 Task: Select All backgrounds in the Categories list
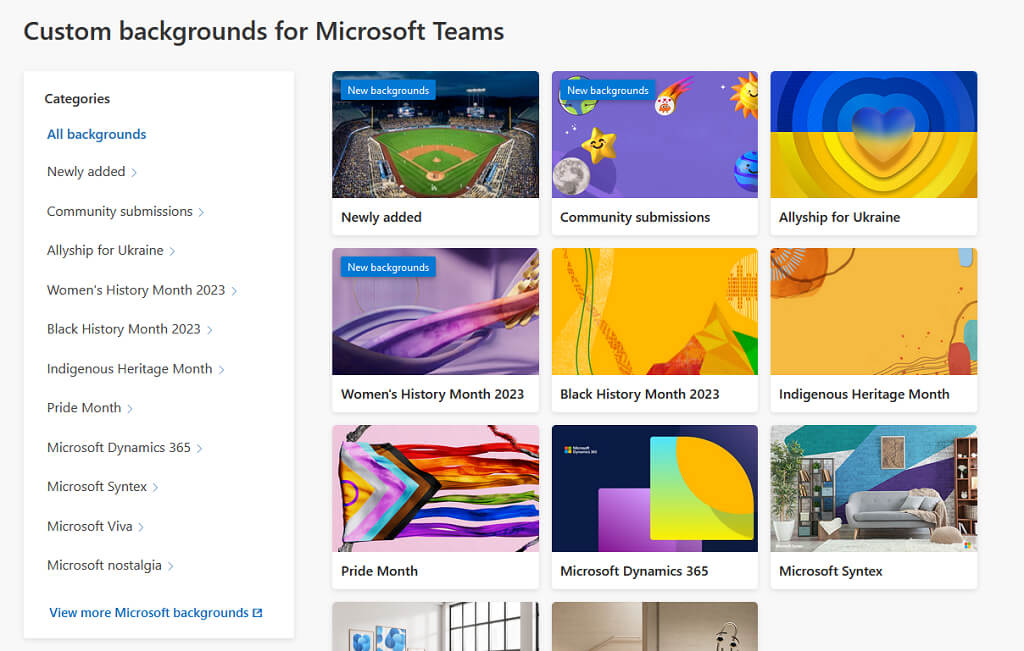pos(96,134)
